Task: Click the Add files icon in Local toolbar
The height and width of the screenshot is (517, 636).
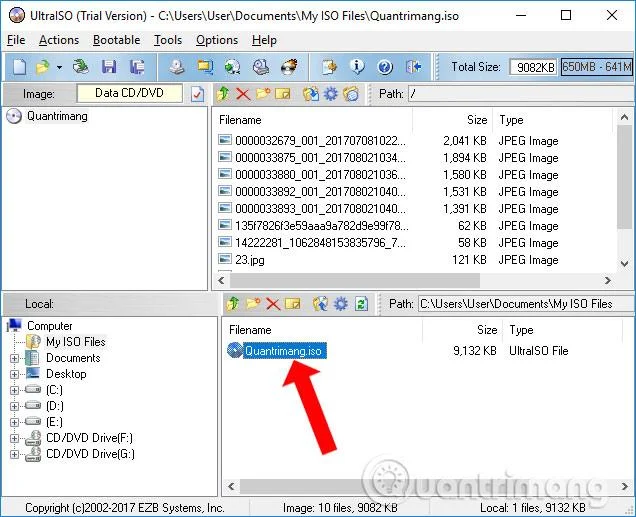Action: click(320, 304)
